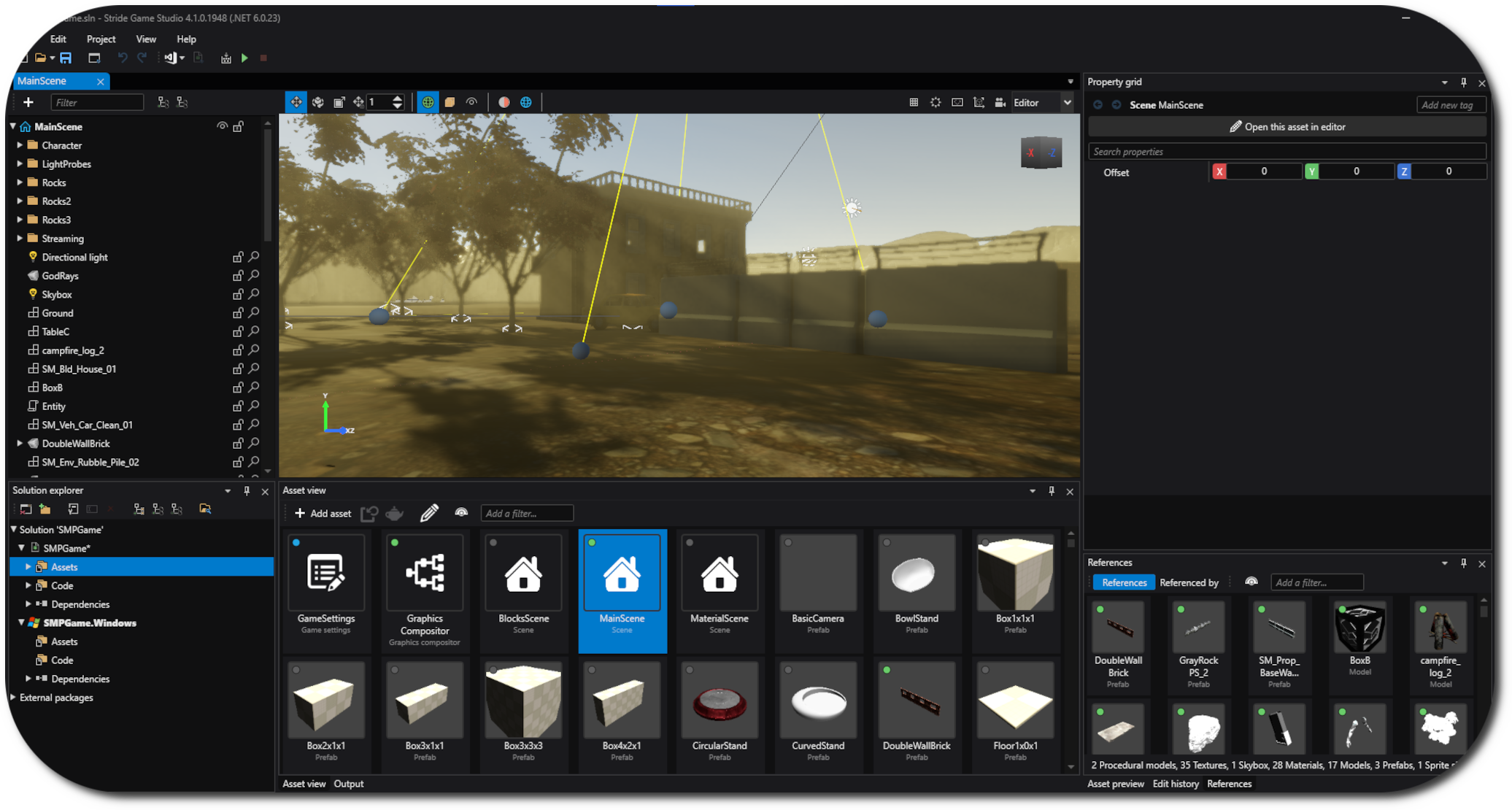
Task: Select the Assets folder under SMPGame
Action: (x=142, y=567)
